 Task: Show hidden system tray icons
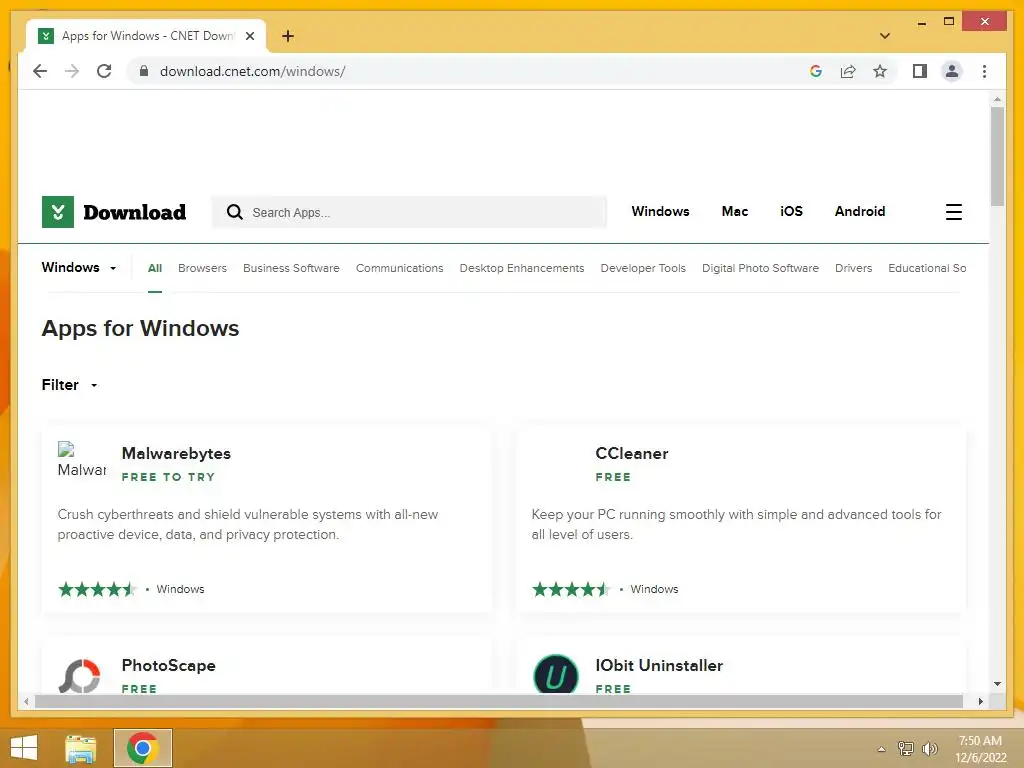pyautogui.click(x=881, y=749)
